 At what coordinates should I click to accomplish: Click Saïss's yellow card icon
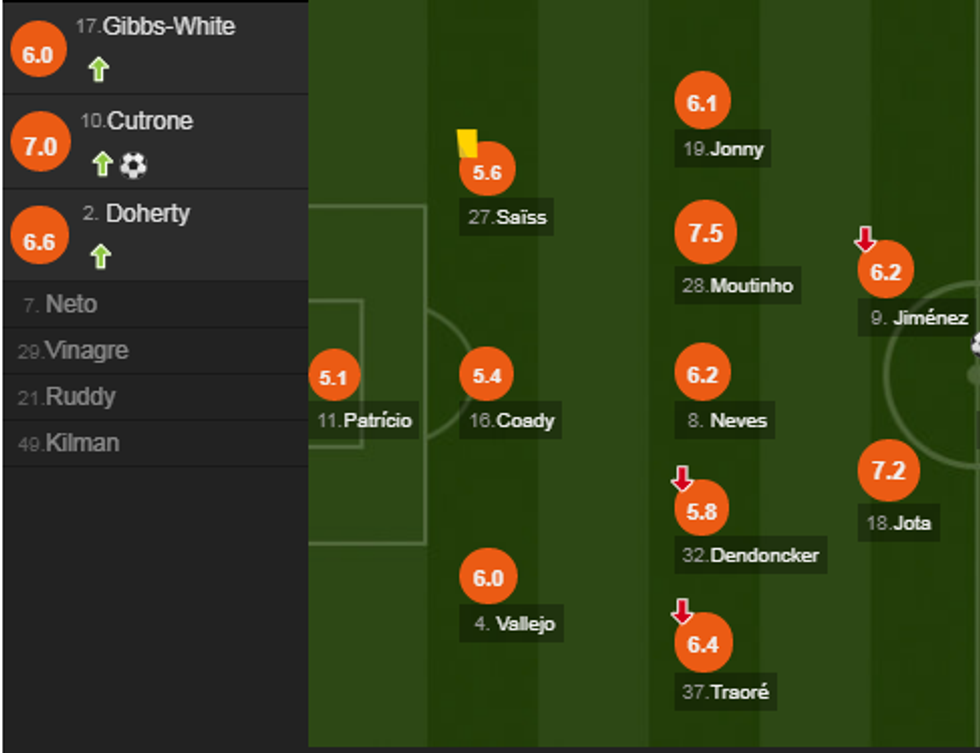point(467,143)
